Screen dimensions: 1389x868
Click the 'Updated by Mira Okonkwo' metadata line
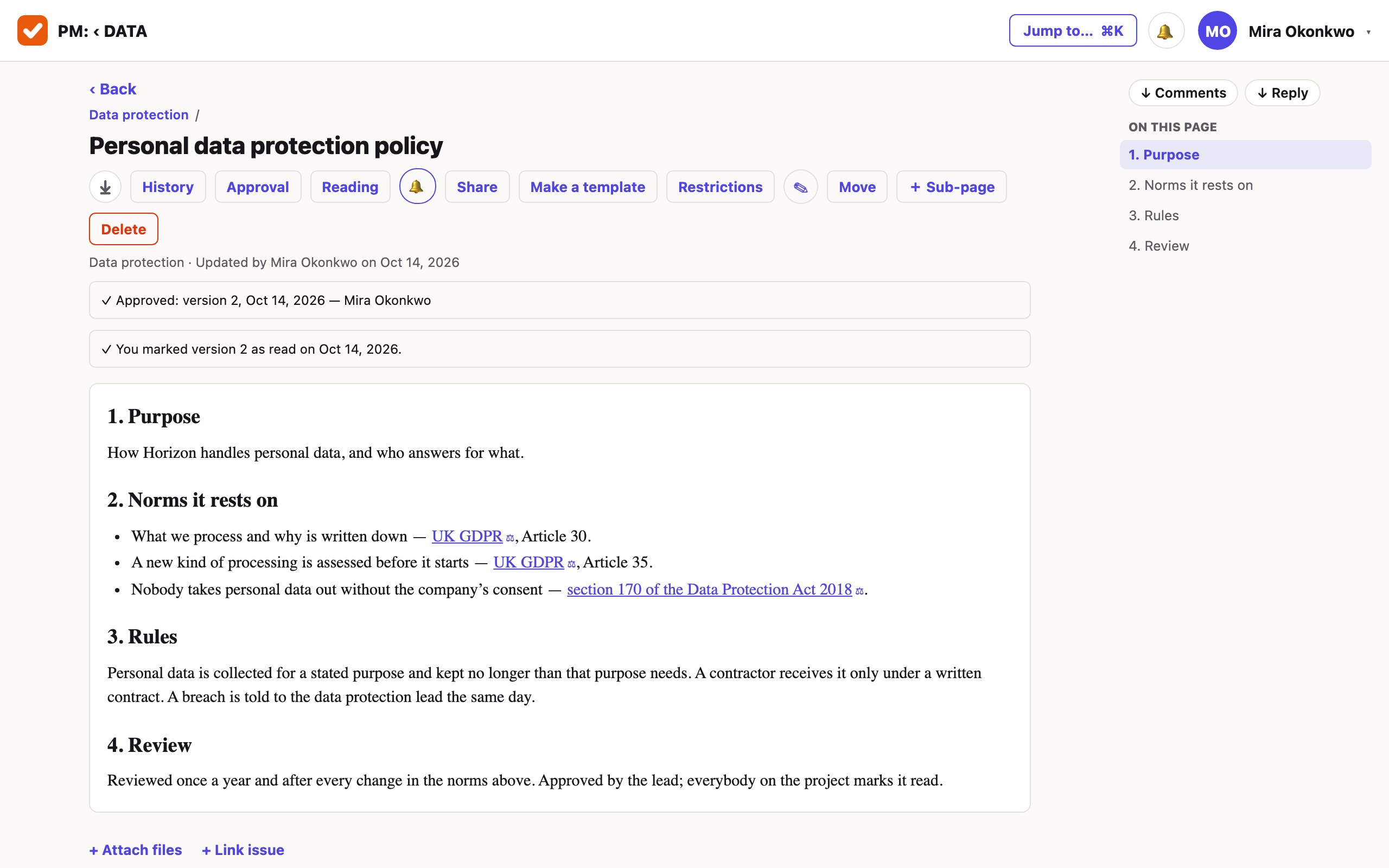click(274, 263)
